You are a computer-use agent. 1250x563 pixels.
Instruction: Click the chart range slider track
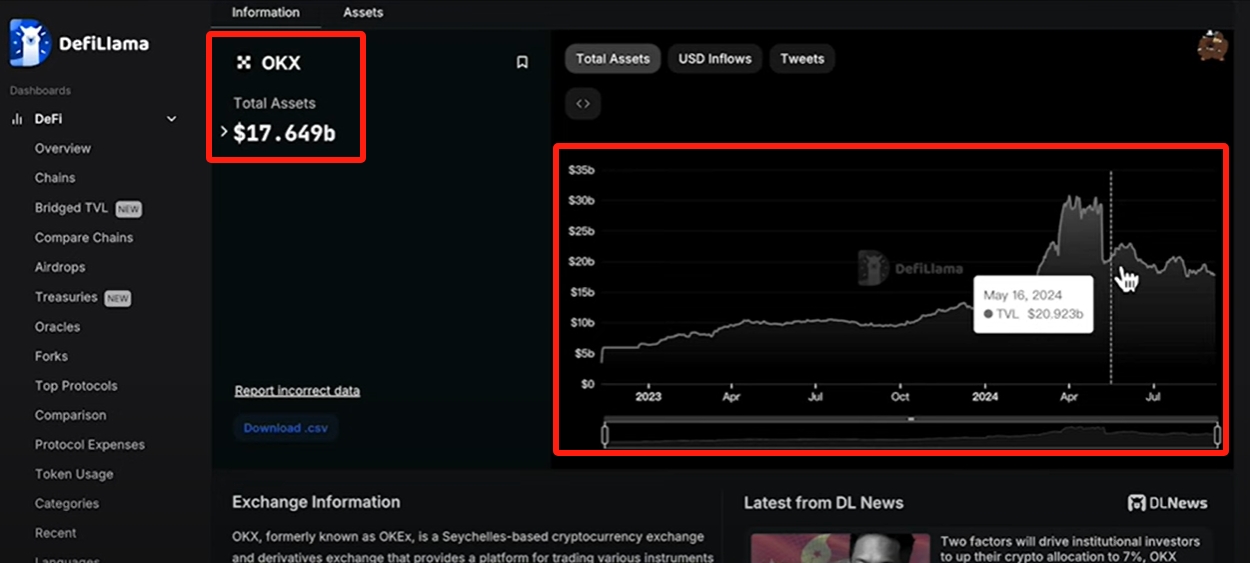[911, 435]
